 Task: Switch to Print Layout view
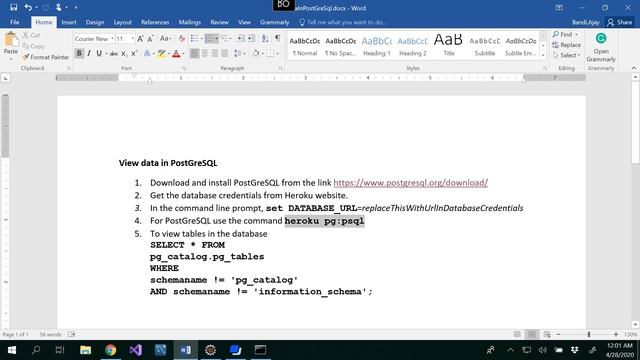532,334
